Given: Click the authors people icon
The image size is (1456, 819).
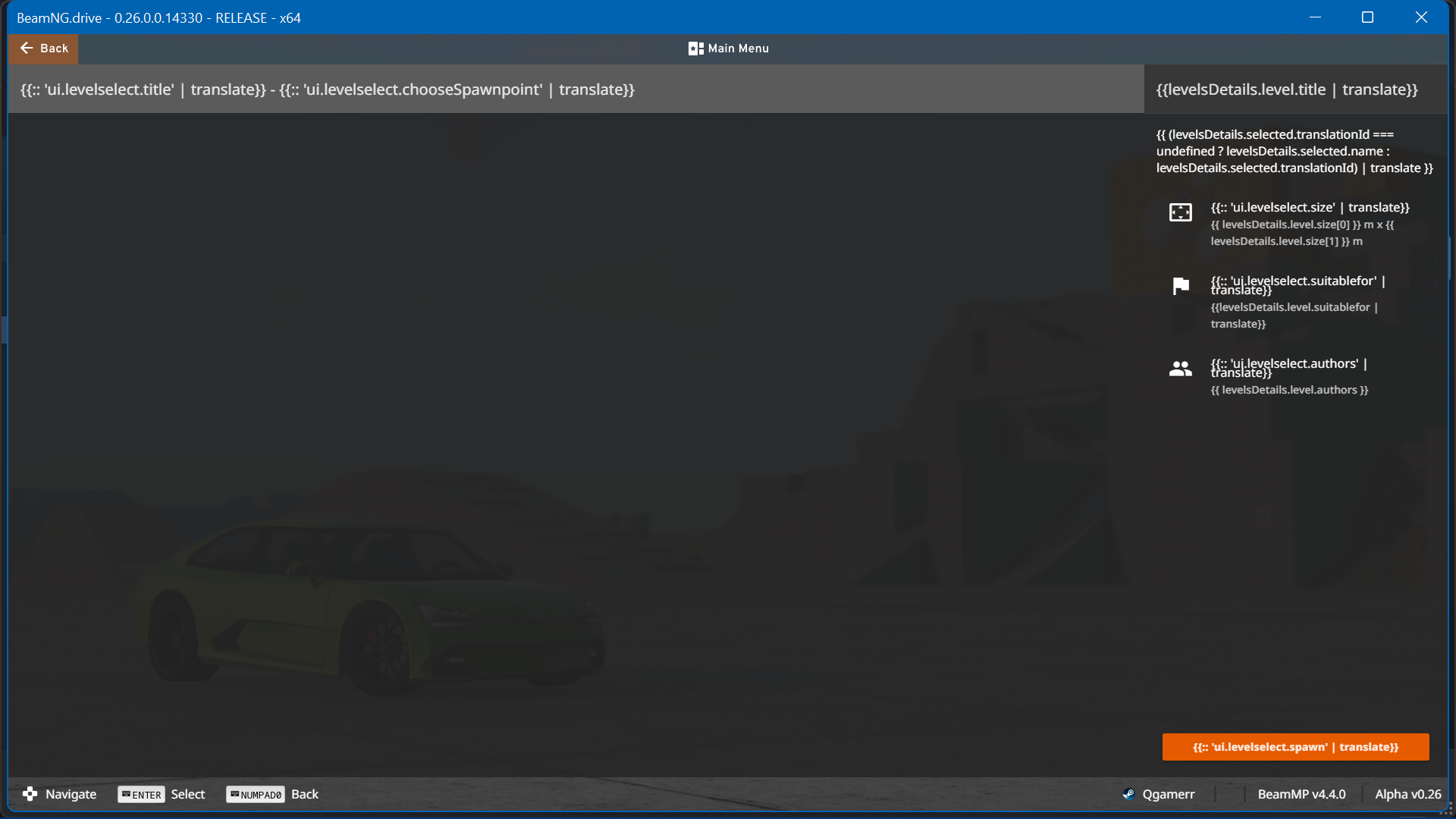Looking at the screenshot, I should pyautogui.click(x=1180, y=369).
